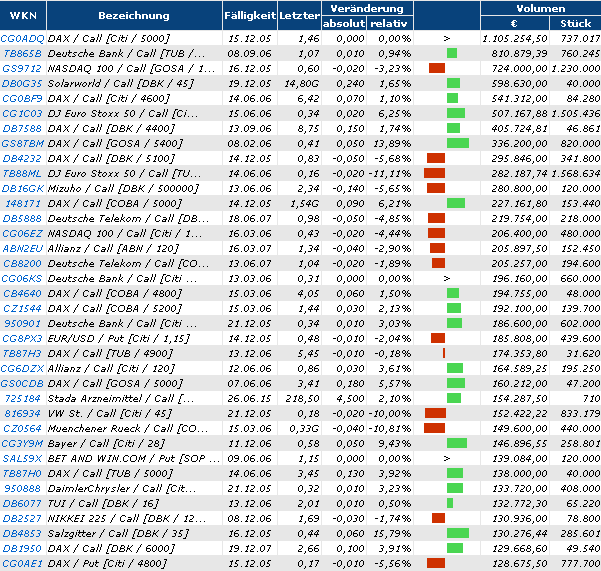
Task: Open the DB6077 TUI WKN link
Action: (22, 504)
